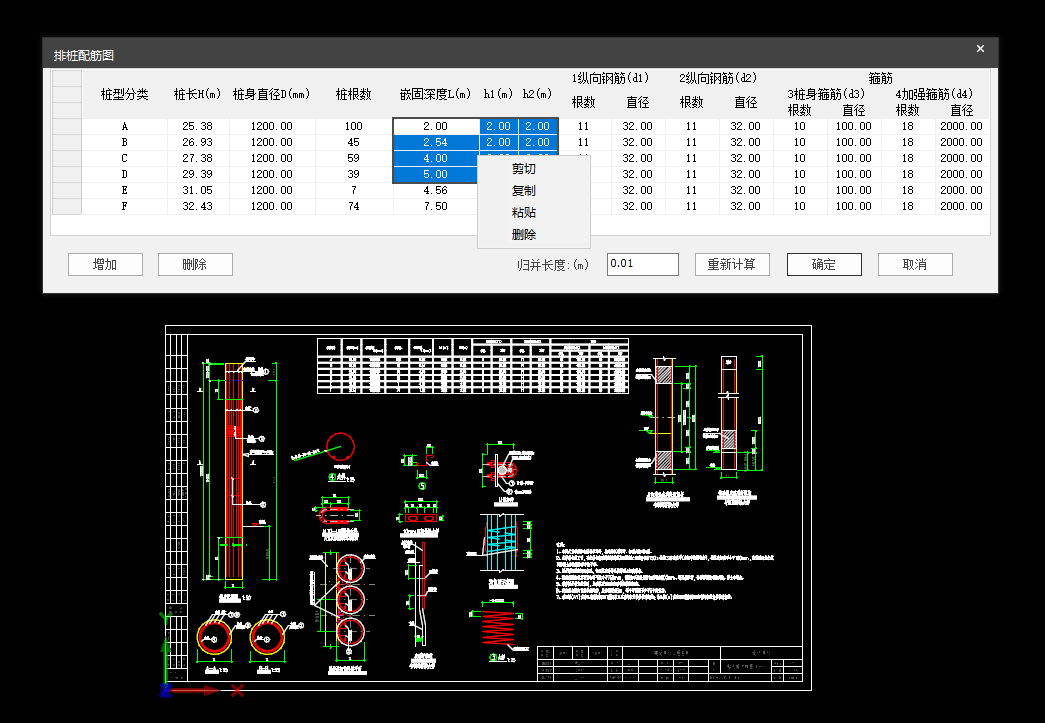Select 复制 in the context menu
The height and width of the screenshot is (723, 1045).
coord(524,191)
